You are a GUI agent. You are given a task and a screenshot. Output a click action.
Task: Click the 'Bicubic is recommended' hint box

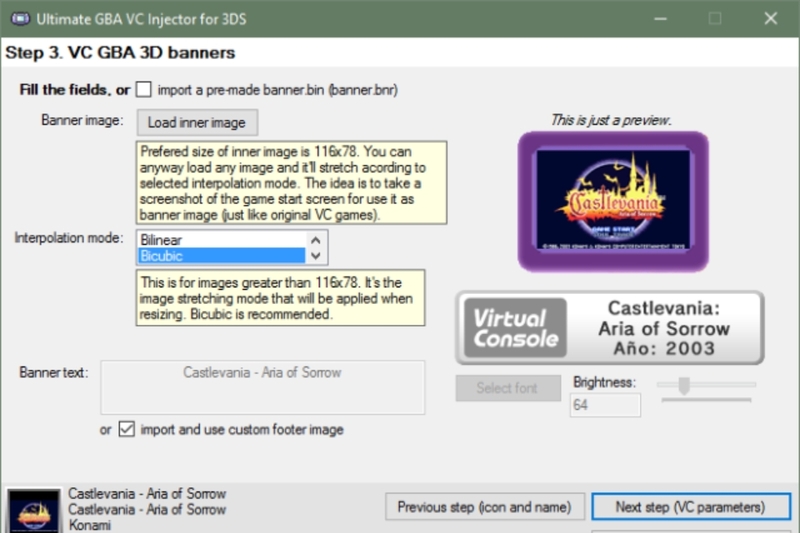(x=280, y=298)
